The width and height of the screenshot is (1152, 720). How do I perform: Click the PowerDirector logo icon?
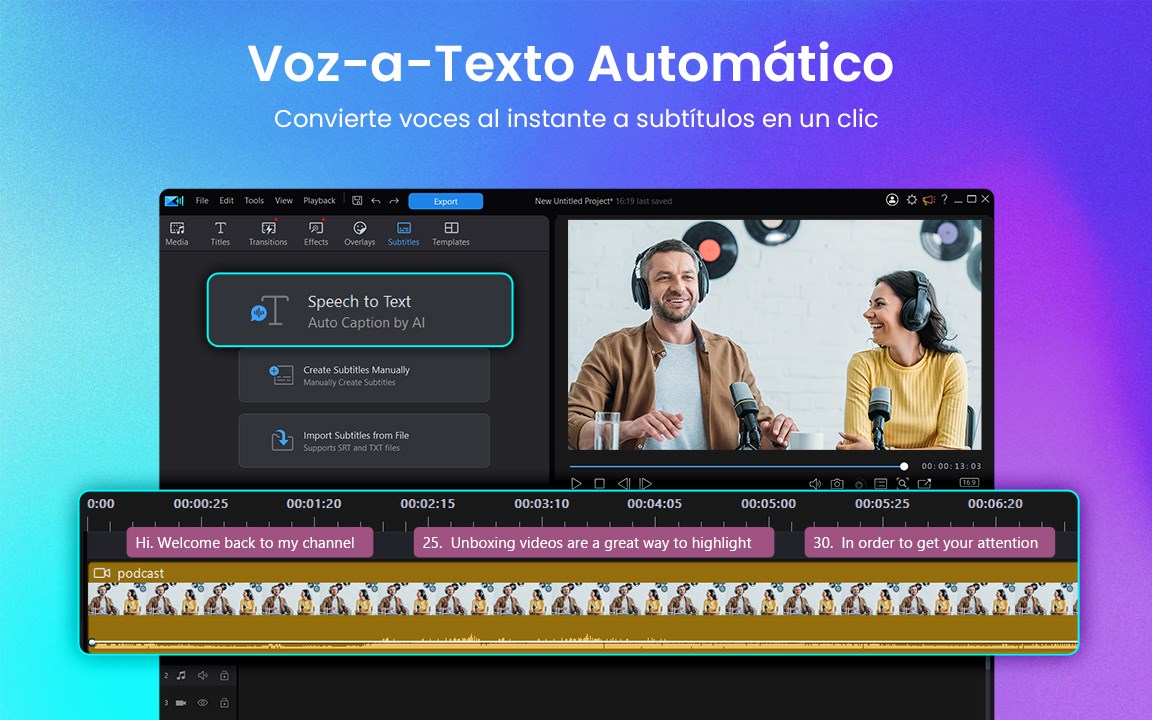click(x=174, y=201)
